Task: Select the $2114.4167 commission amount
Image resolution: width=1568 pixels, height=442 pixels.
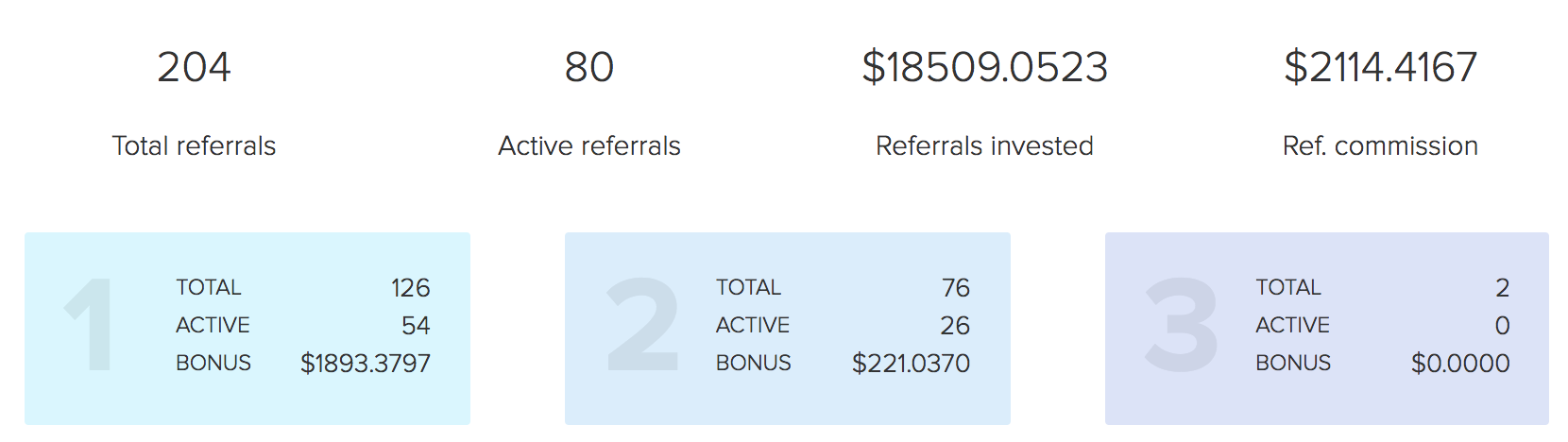Action: tap(1380, 67)
